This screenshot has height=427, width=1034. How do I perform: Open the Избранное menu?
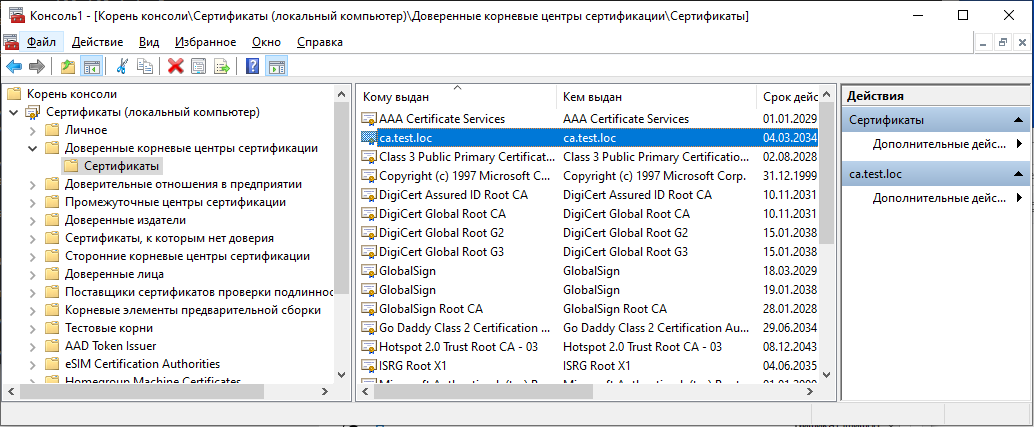tap(205, 42)
